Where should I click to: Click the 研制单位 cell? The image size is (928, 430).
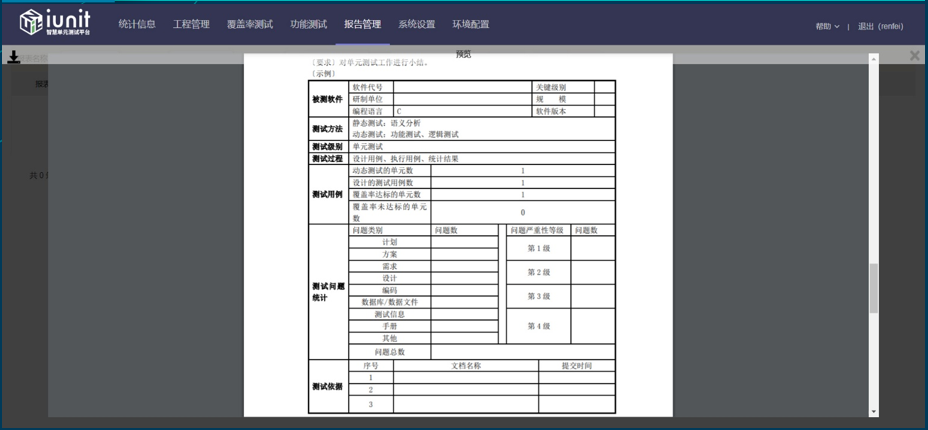(x=371, y=99)
